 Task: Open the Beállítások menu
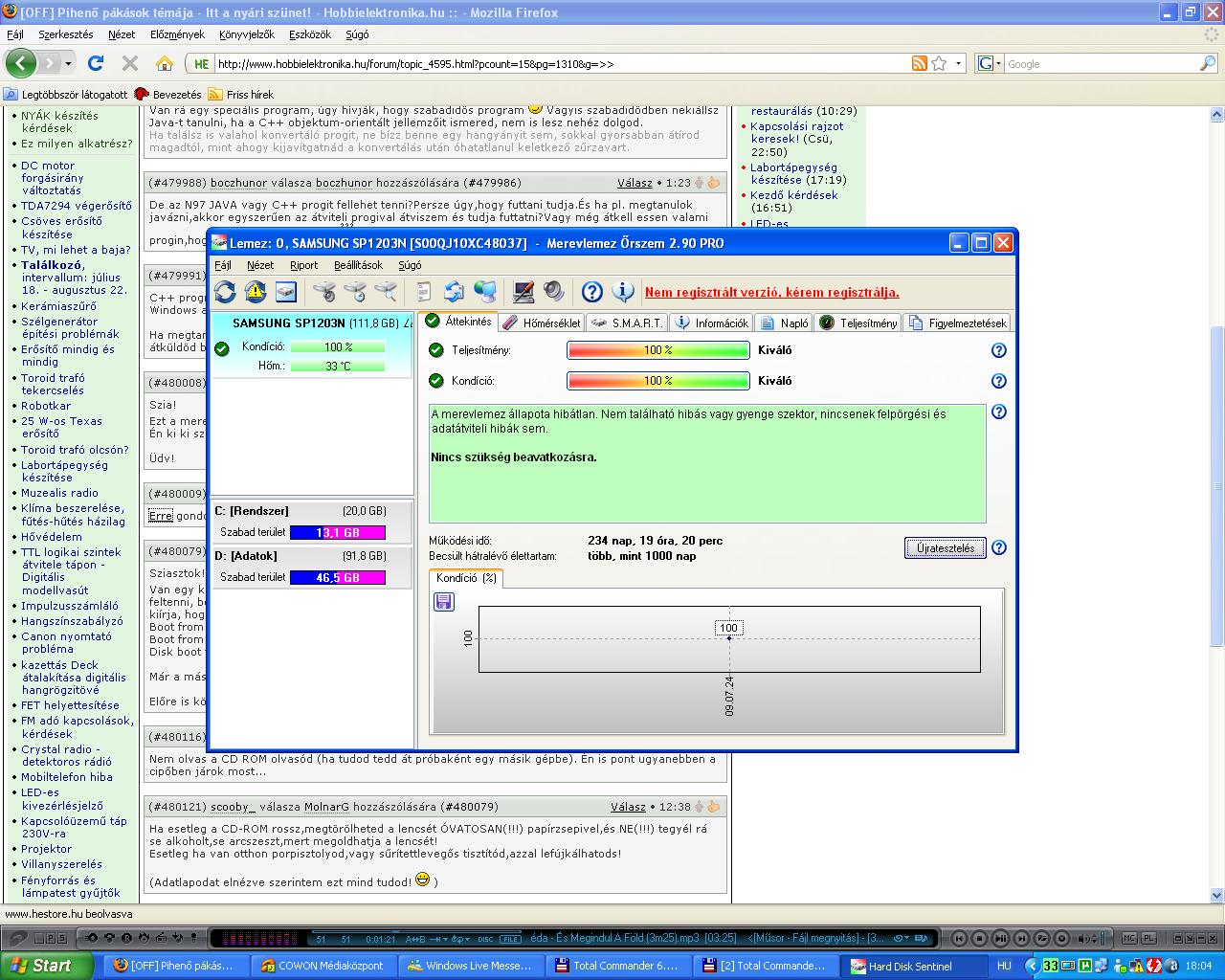pyautogui.click(x=358, y=265)
